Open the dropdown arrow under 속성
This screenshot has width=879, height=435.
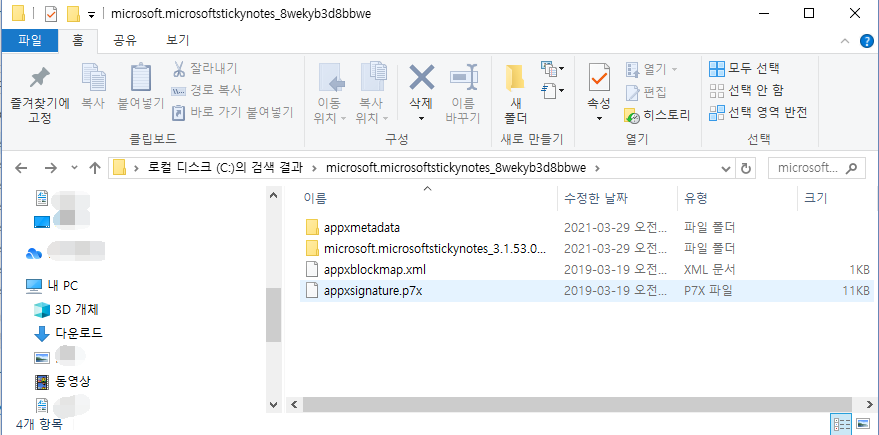coord(599,118)
